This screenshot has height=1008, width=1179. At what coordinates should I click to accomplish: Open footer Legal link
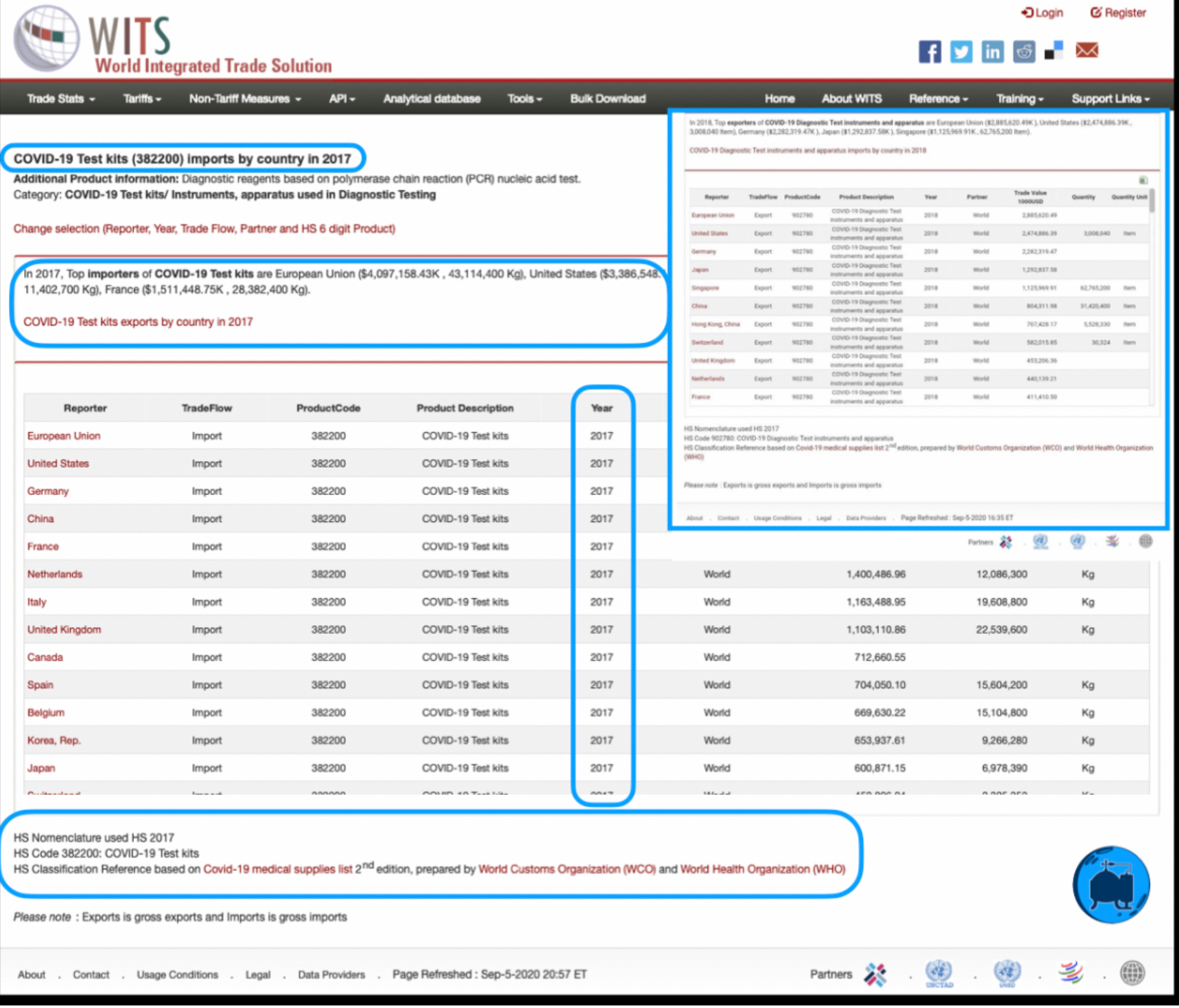258,975
